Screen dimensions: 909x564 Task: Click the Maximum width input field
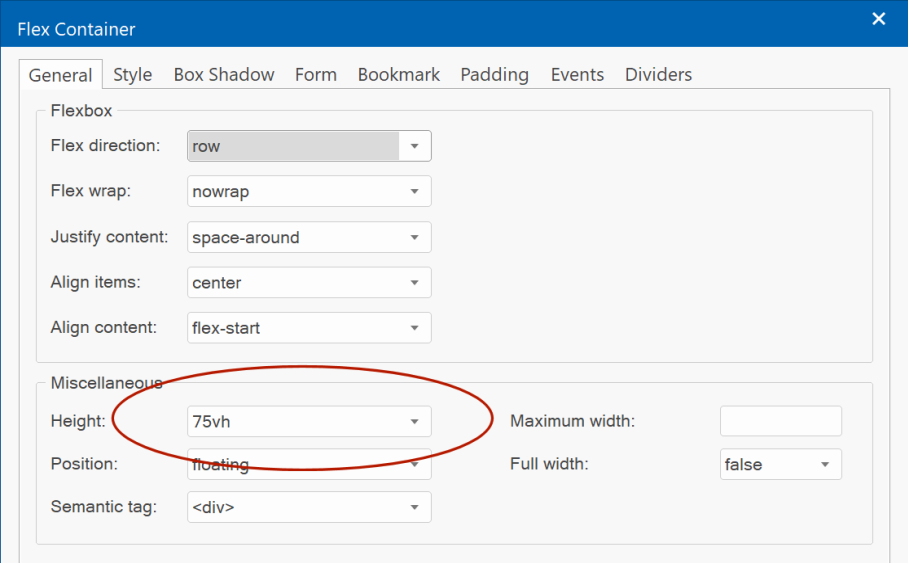(780, 421)
